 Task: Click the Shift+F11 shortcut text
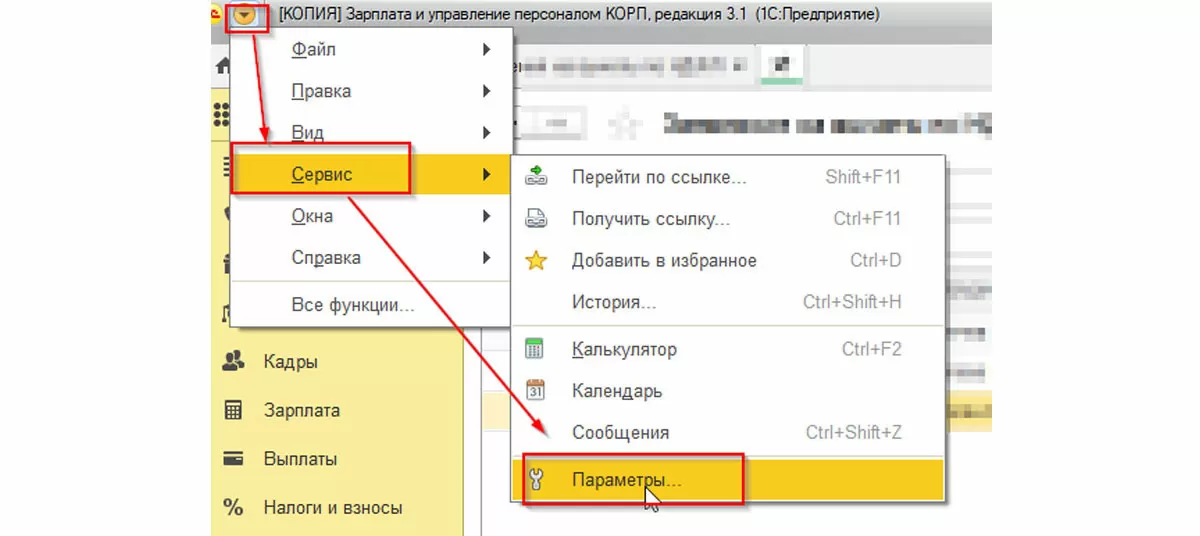pos(863,177)
